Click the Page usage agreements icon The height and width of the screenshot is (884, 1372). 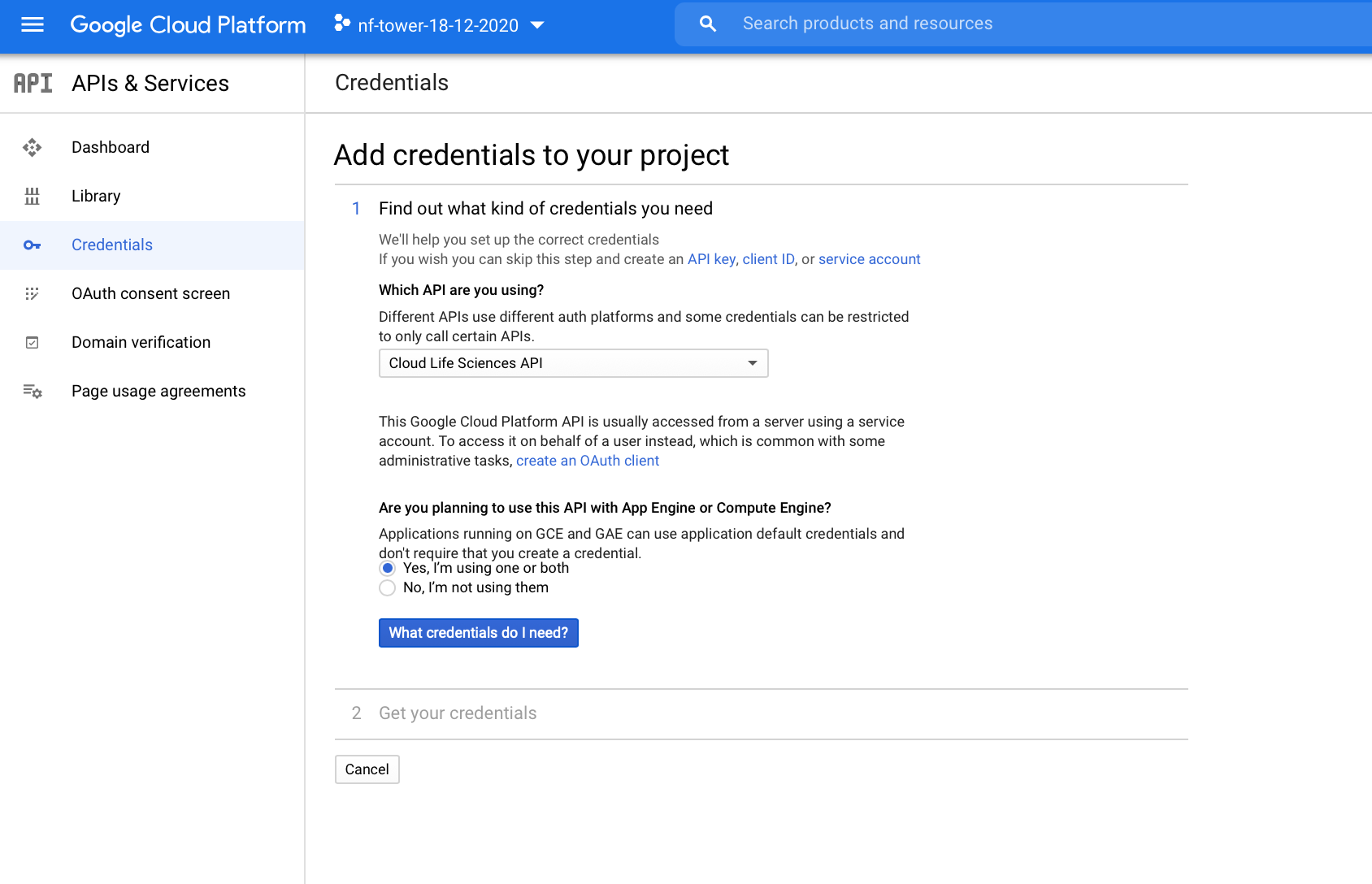[x=33, y=391]
